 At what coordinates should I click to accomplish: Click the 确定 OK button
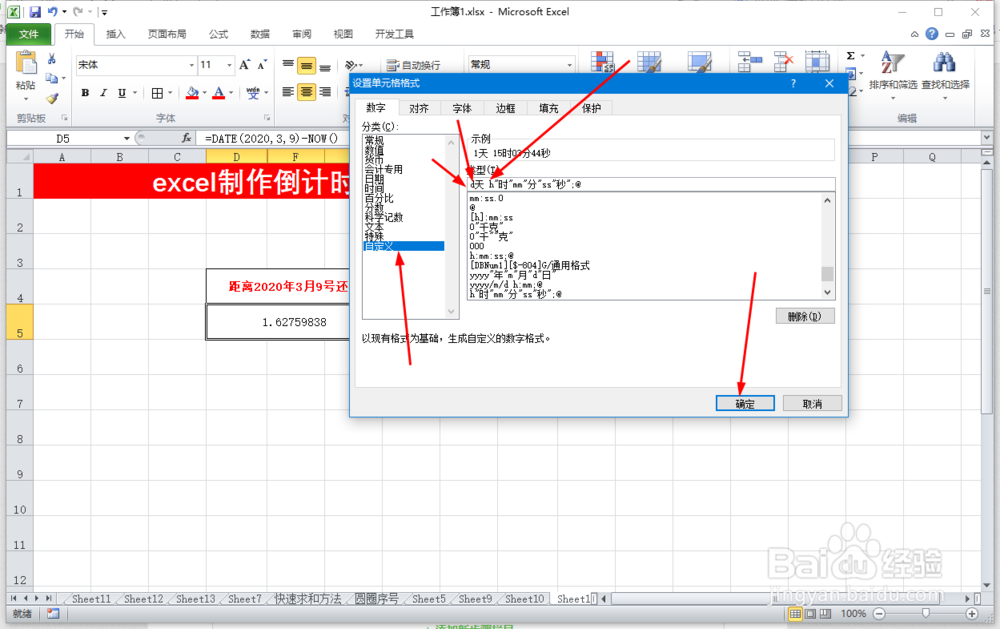pyautogui.click(x=745, y=404)
